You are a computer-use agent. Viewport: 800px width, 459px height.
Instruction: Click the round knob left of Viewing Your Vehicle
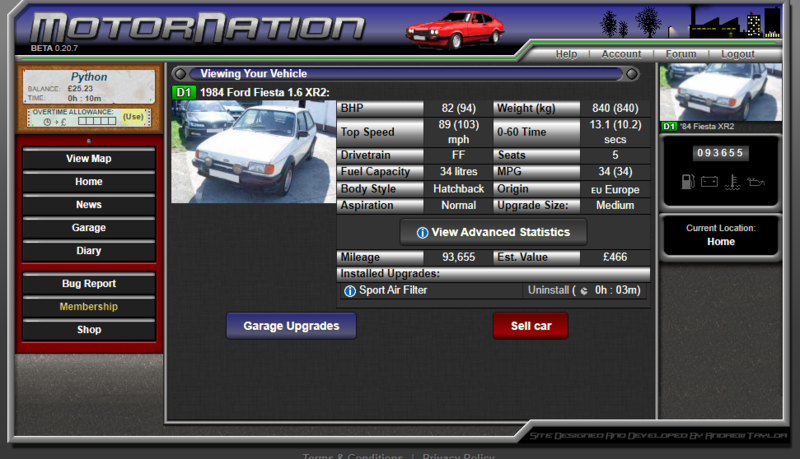(179, 74)
